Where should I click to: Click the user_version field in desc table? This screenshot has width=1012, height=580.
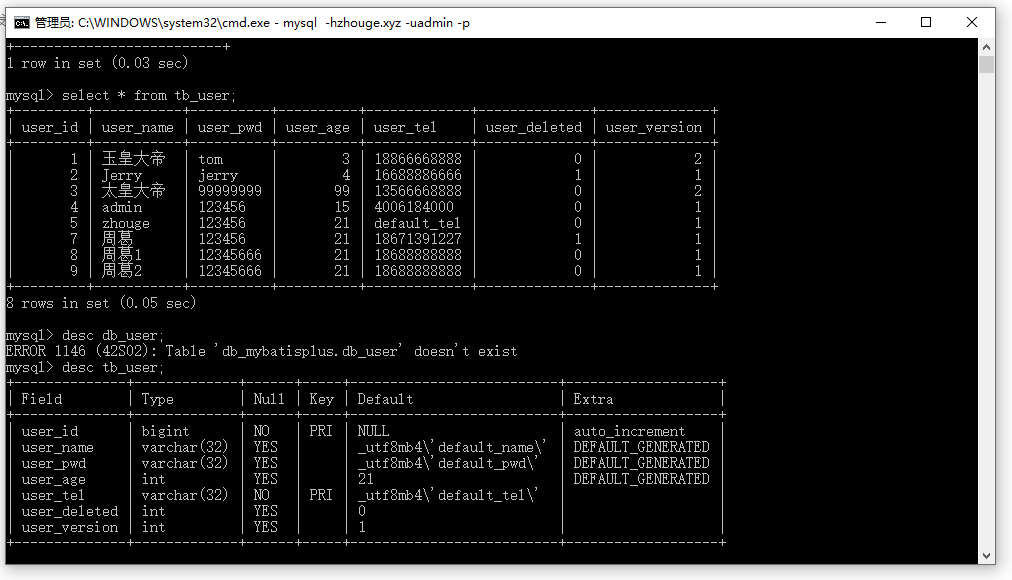pyautogui.click(x=70, y=527)
